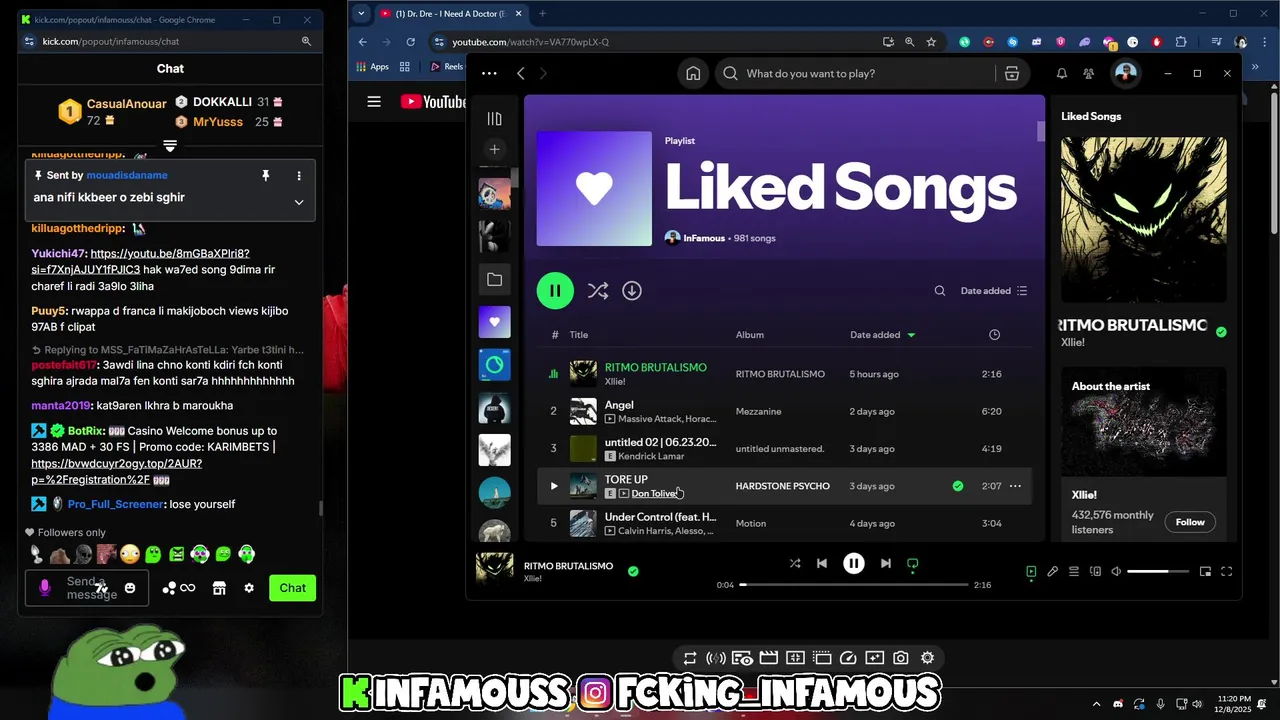
Task: Sort by duration clock column header
Action: pos(994,335)
